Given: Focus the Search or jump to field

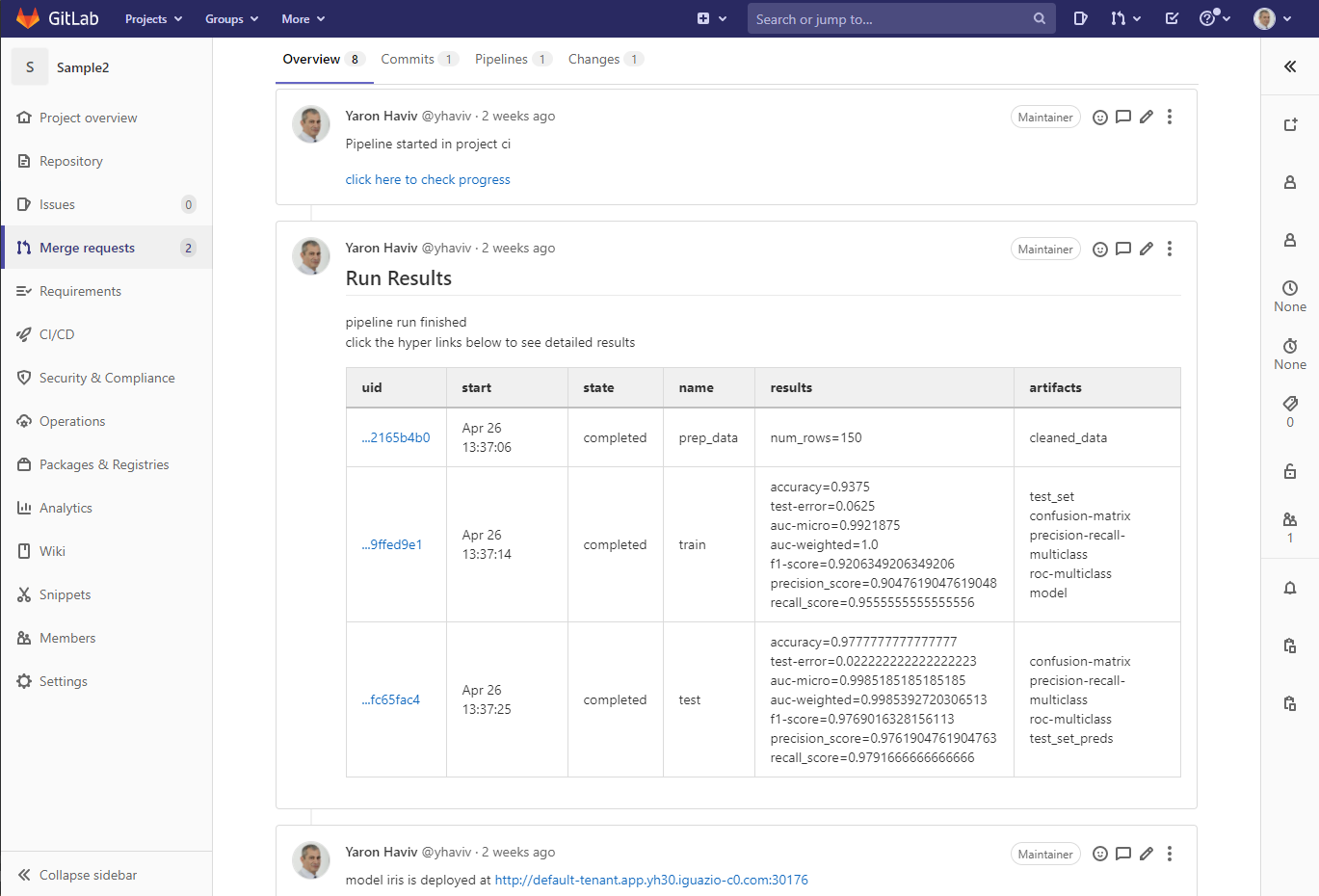Looking at the screenshot, I should (x=901, y=18).
